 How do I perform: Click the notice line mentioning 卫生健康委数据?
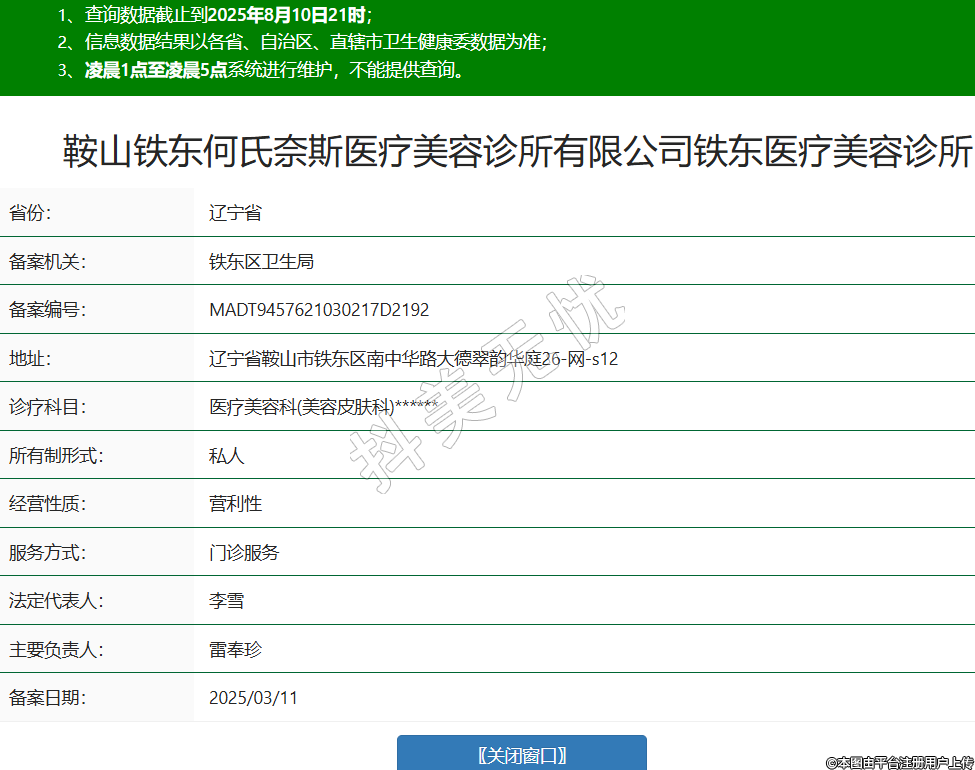coord(302,42)
